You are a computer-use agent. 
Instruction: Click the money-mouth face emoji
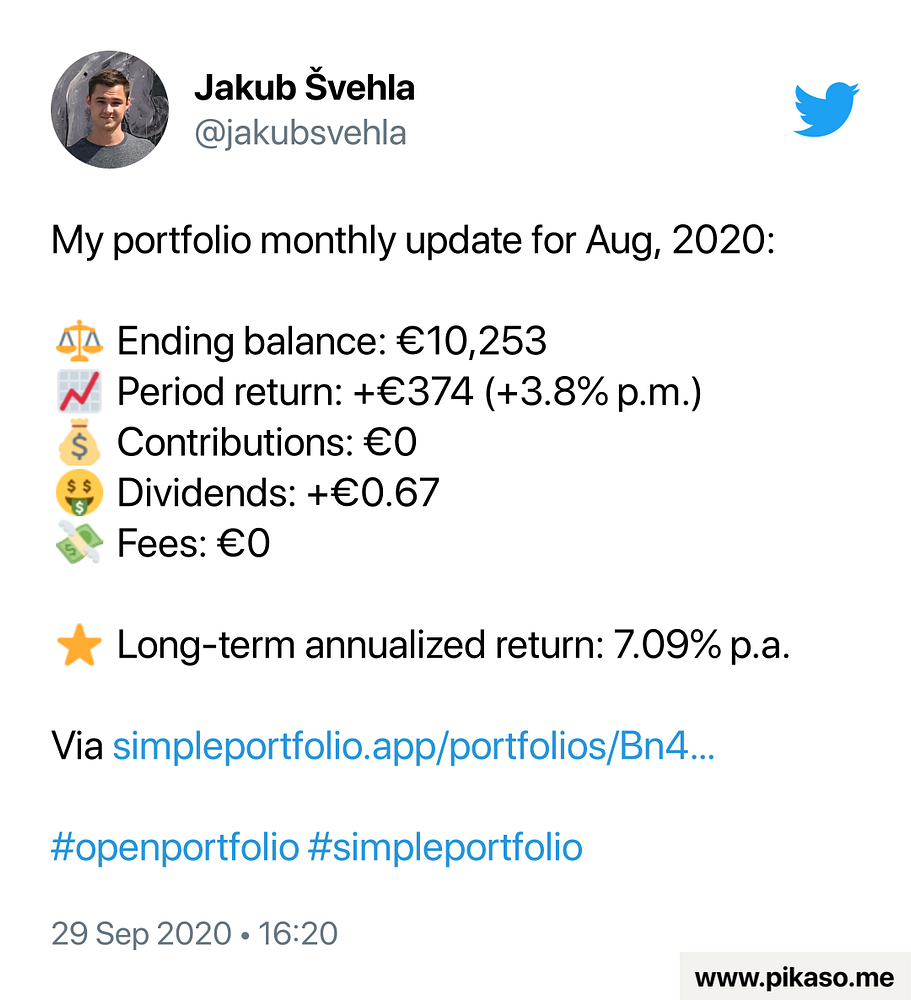pyautogui.click(x=79, y=493)
